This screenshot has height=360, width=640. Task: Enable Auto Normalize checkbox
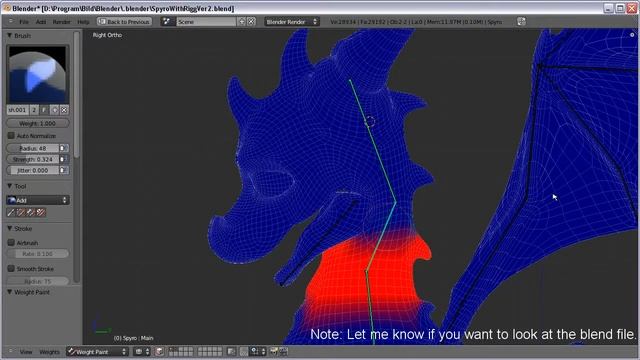tap(11, 136)
